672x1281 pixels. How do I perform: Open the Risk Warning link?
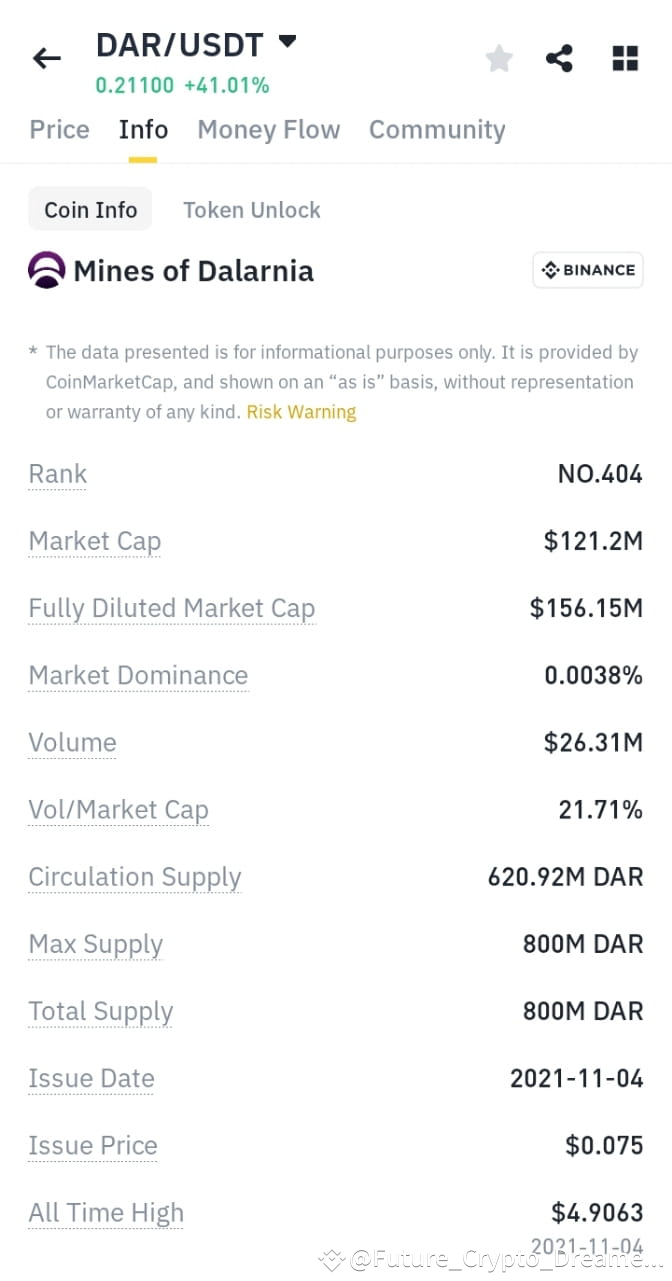[301, 410]
